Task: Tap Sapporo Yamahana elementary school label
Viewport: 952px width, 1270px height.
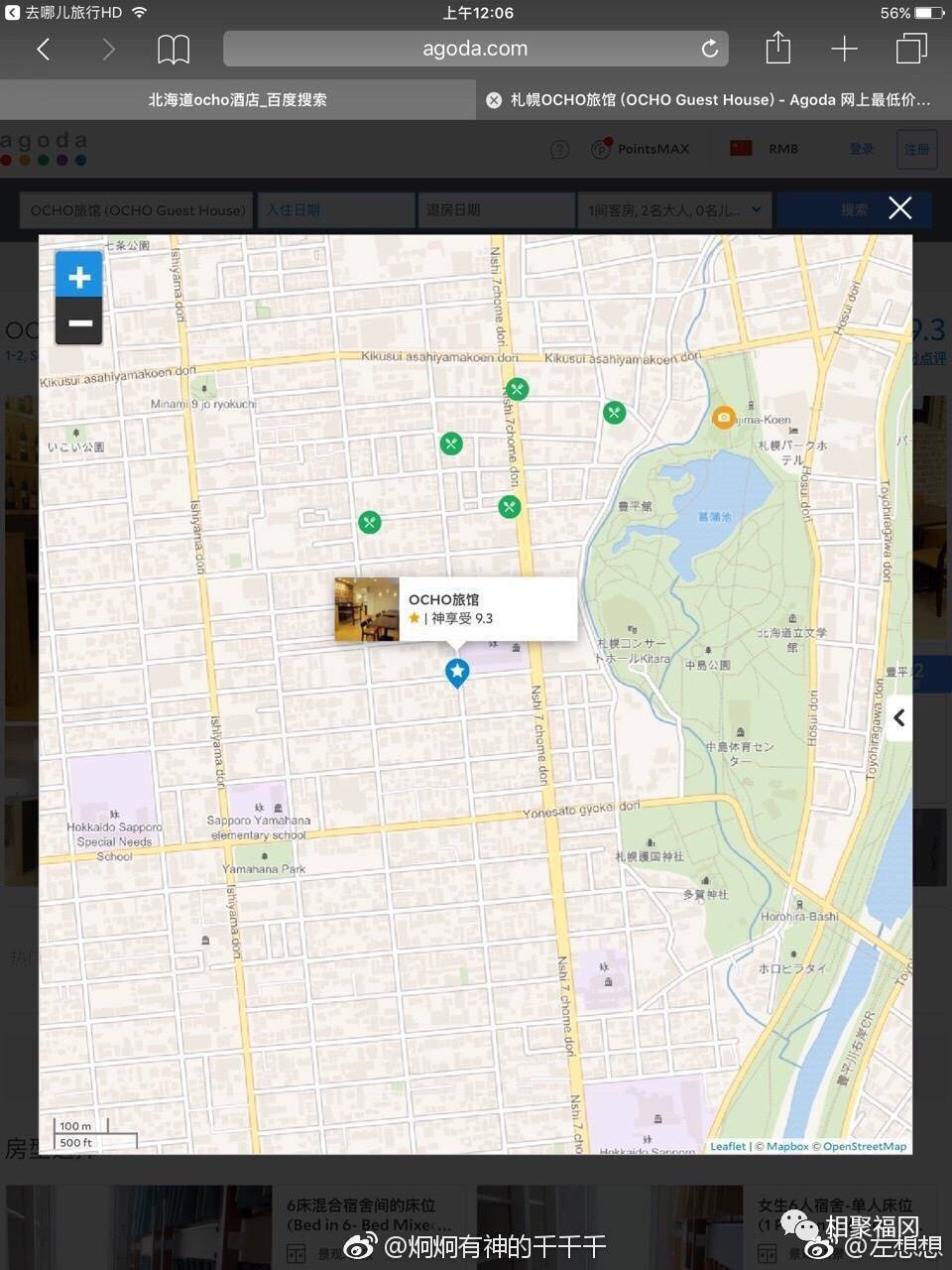Action: coord(258,827)
